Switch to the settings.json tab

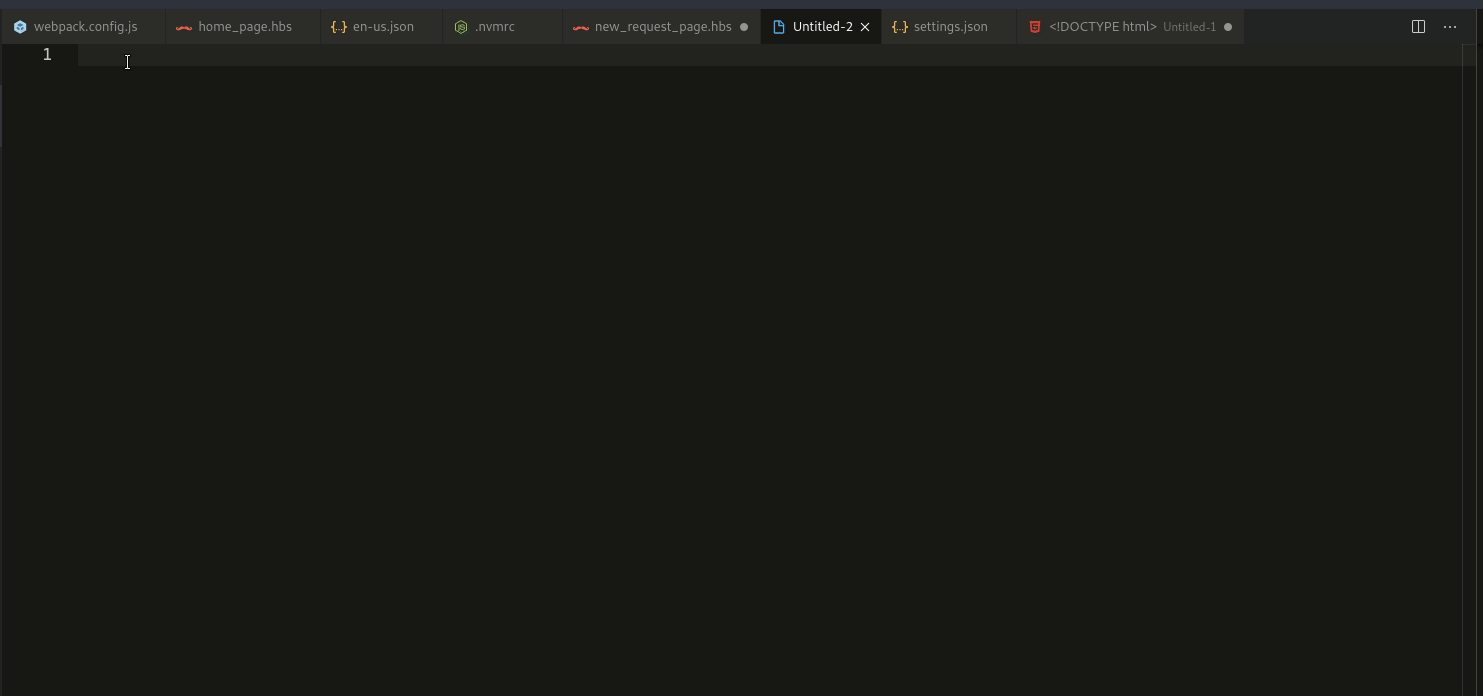point(950,27)
